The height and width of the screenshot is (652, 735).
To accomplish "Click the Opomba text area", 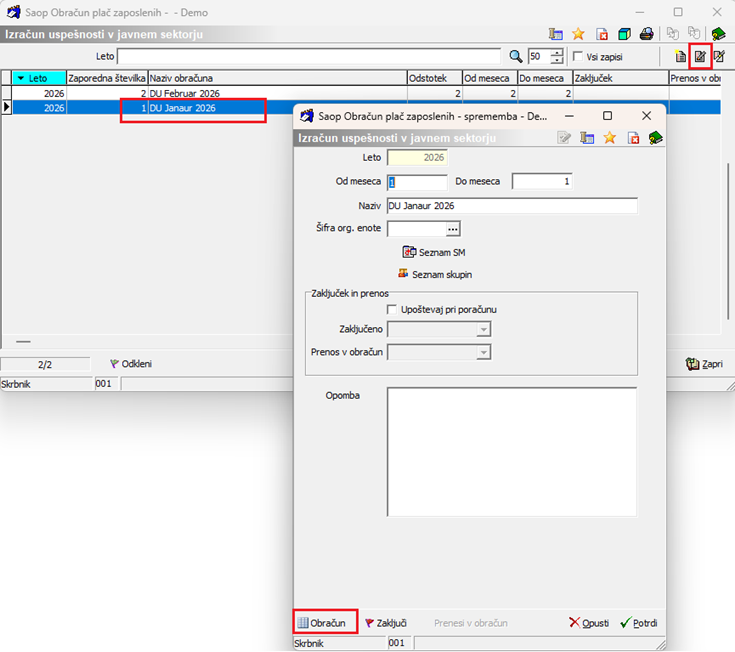I will (512, 452).
